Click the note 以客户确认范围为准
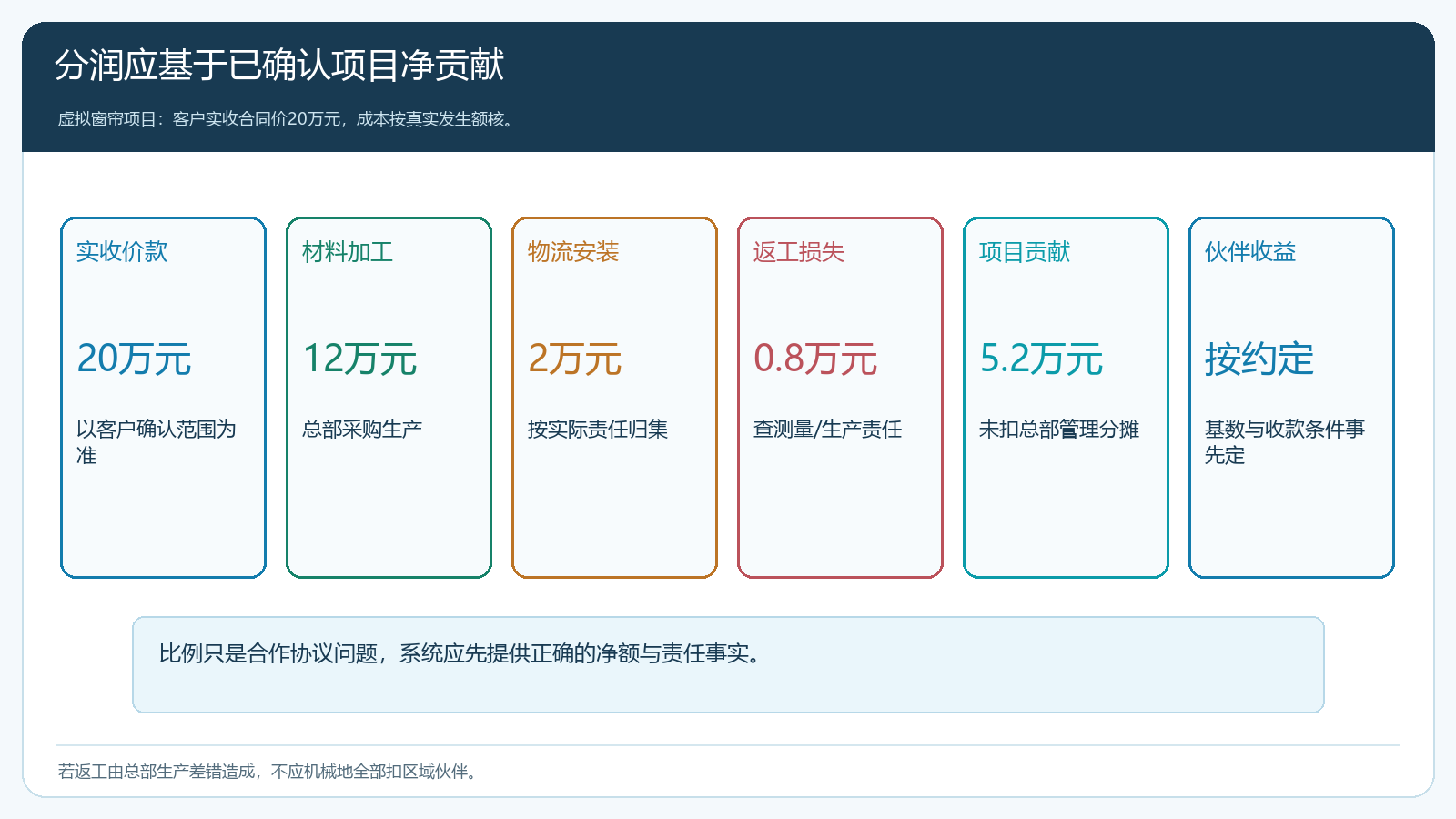This screenshot has height=819, width=1456. click(x=157, y=441)
